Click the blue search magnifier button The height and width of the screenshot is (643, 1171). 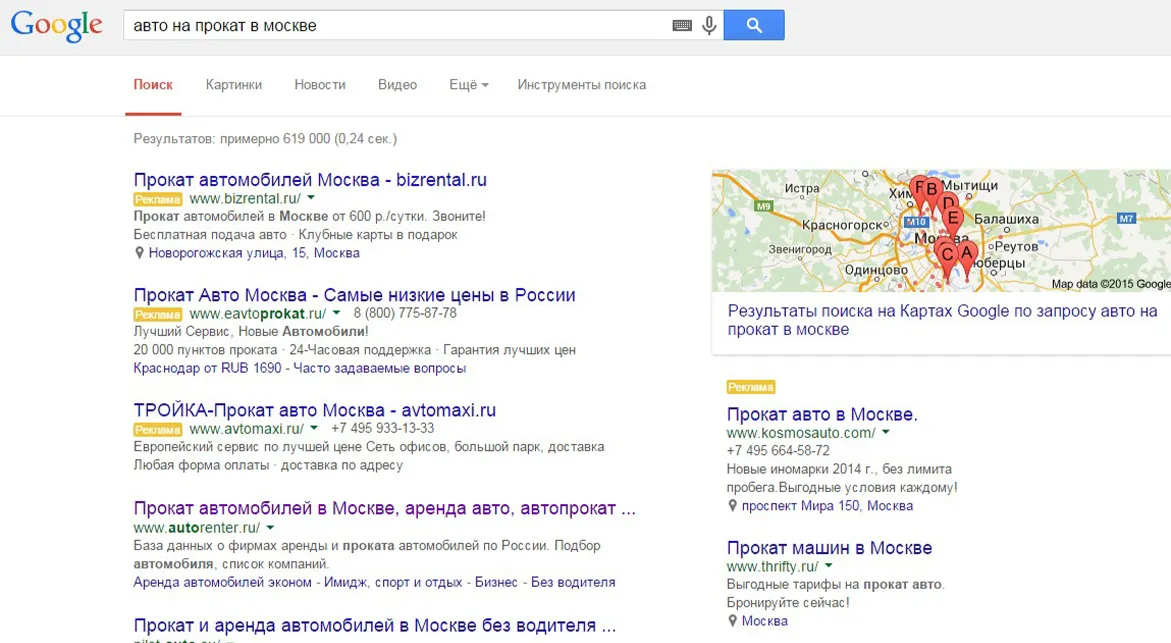754,25
